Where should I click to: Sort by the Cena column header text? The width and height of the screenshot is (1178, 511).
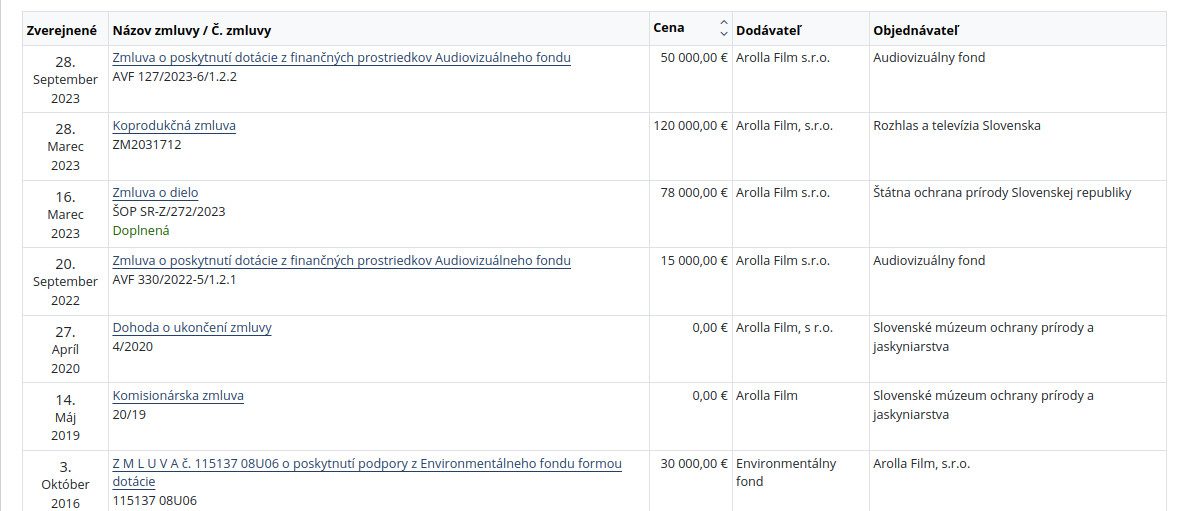click(x=669, y=28)
